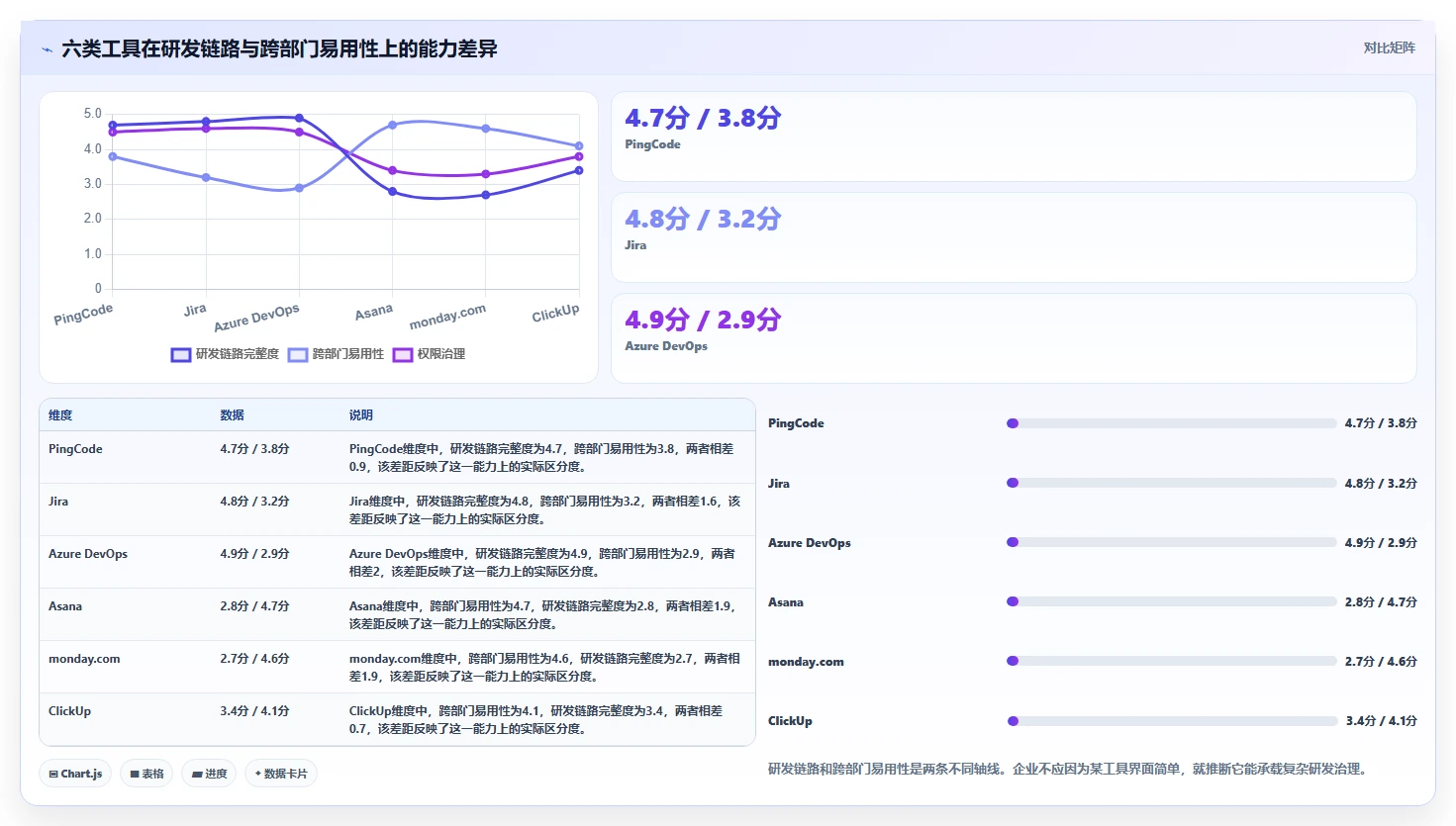The width and height of the screenshot is (1456, 826).
Task: Open the Azure DevOps 4.9分 / 2.9分 score card
Action: (x=1014, y=338)
